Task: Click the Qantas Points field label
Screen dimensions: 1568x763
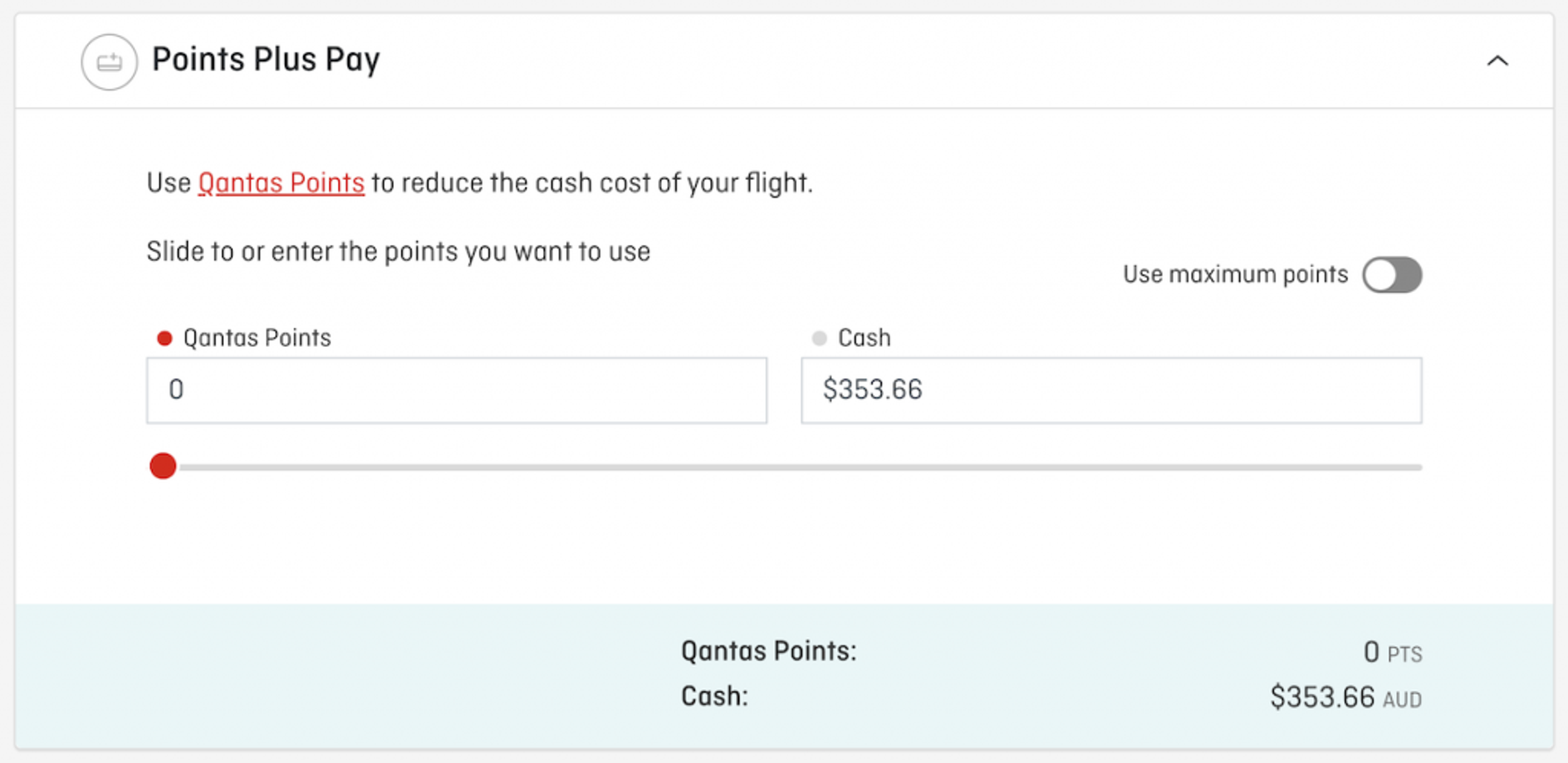Action: 257,338
